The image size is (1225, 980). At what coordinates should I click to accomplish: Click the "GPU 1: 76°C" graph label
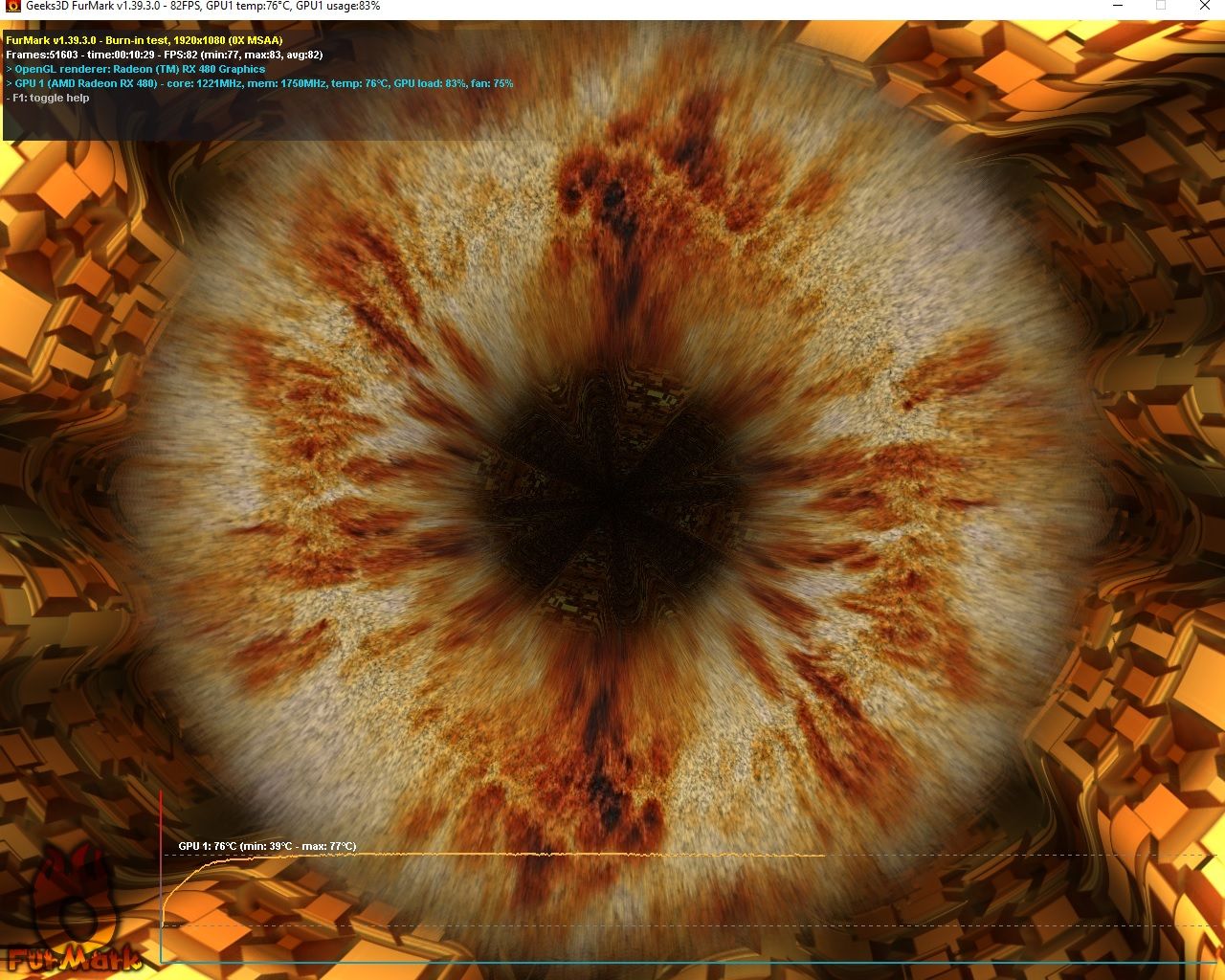click(267, 846)
